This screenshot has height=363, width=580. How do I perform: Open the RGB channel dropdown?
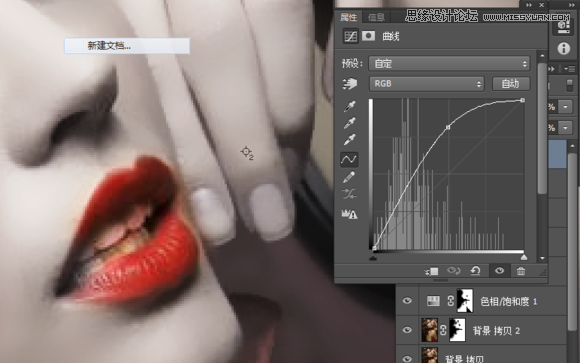pyautogui.click(x=426, y=84)
